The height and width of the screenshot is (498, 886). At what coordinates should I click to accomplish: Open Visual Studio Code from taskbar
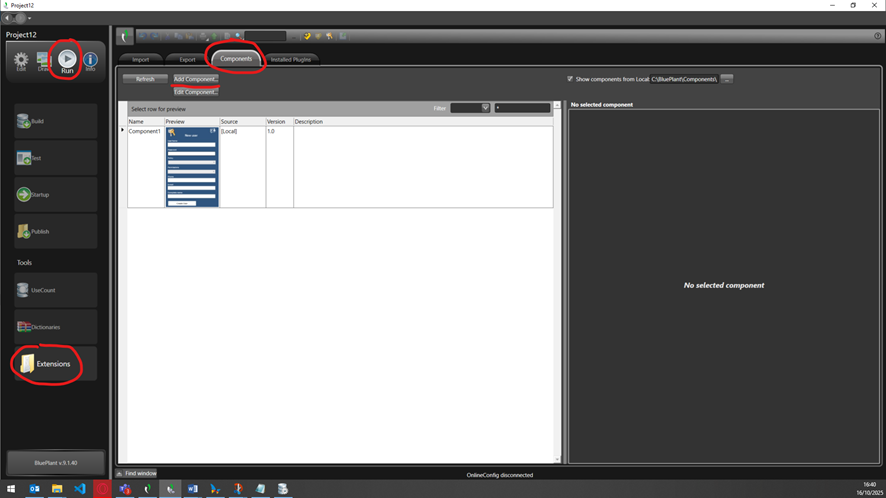[80, 489]
